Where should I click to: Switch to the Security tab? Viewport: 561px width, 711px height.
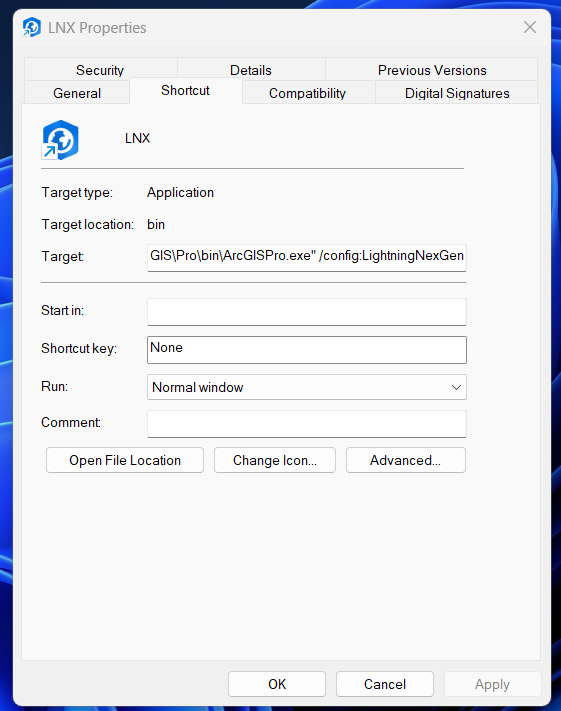pos(100,70)
